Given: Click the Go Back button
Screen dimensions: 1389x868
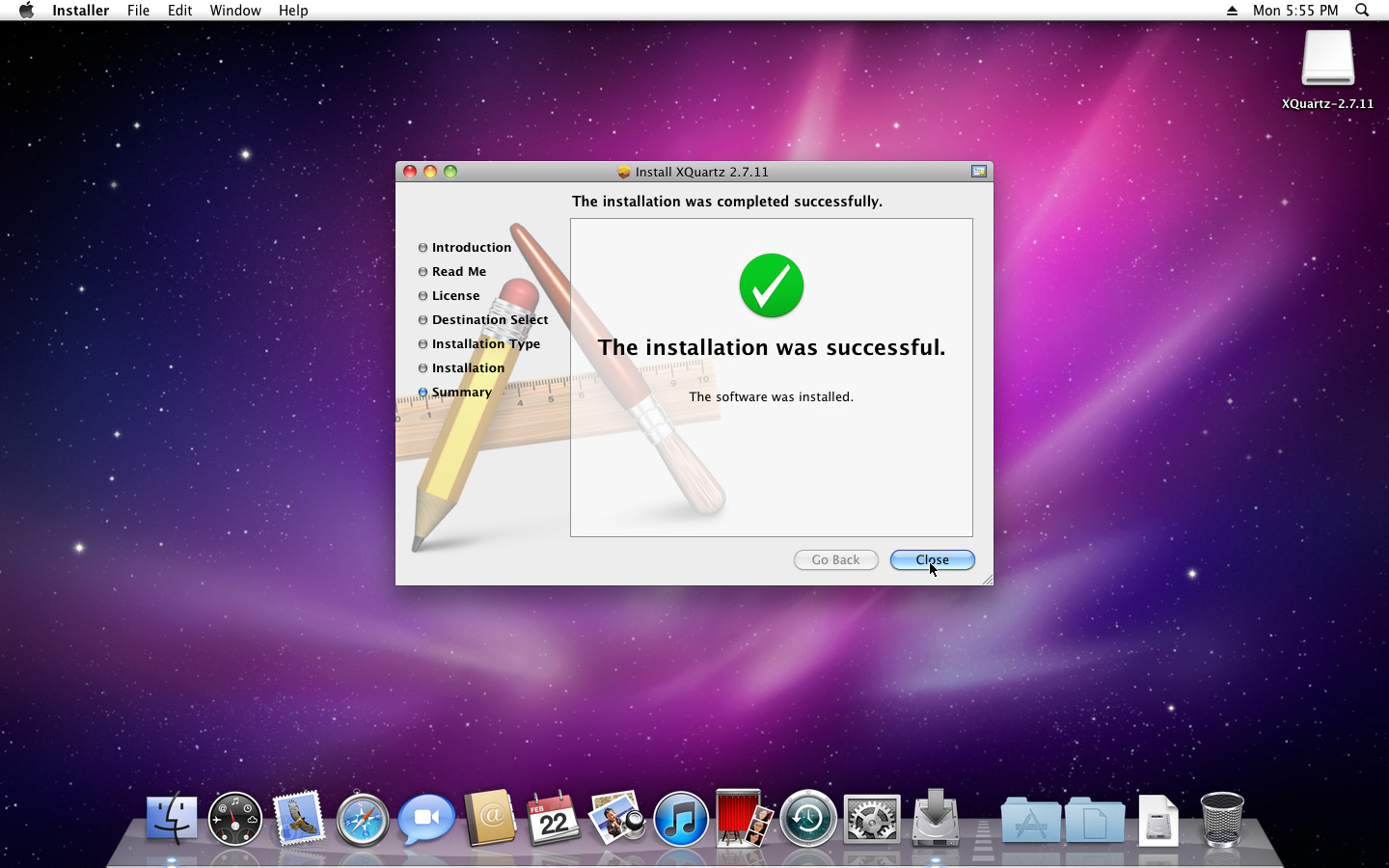Looking at the screenshot, I should (835, 560).
